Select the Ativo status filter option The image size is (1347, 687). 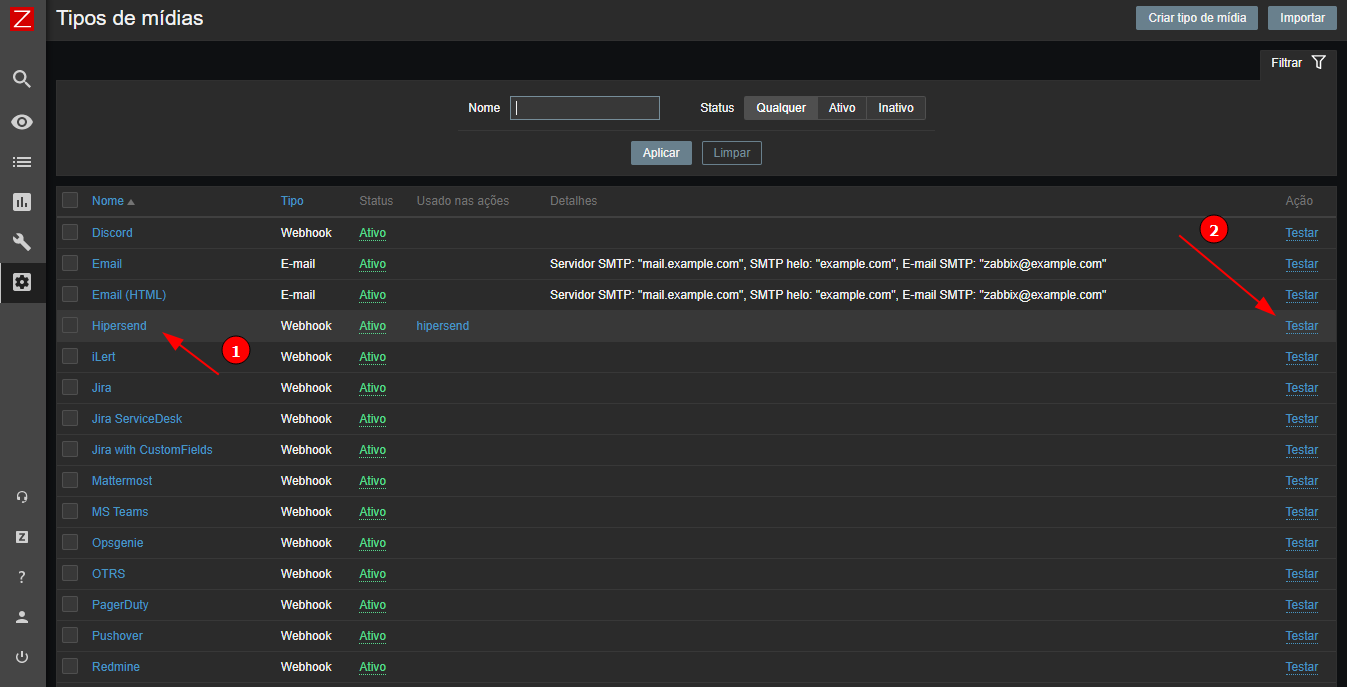click(842, 108)
